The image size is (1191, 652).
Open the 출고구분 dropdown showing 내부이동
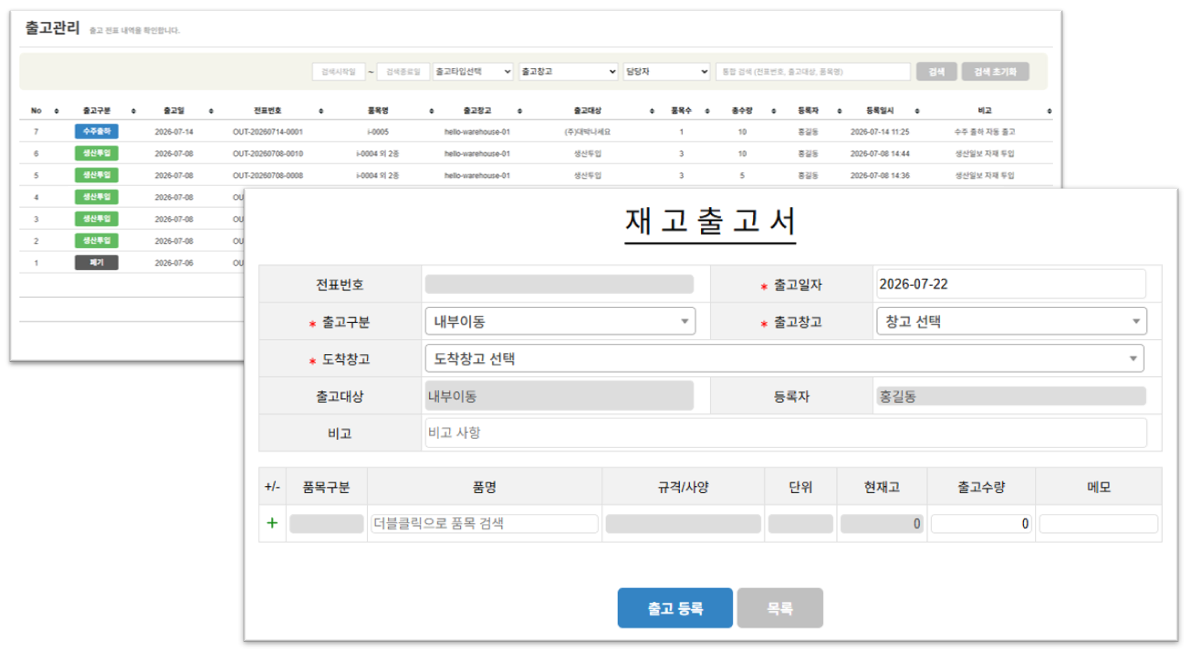click(x=560, y=321)
